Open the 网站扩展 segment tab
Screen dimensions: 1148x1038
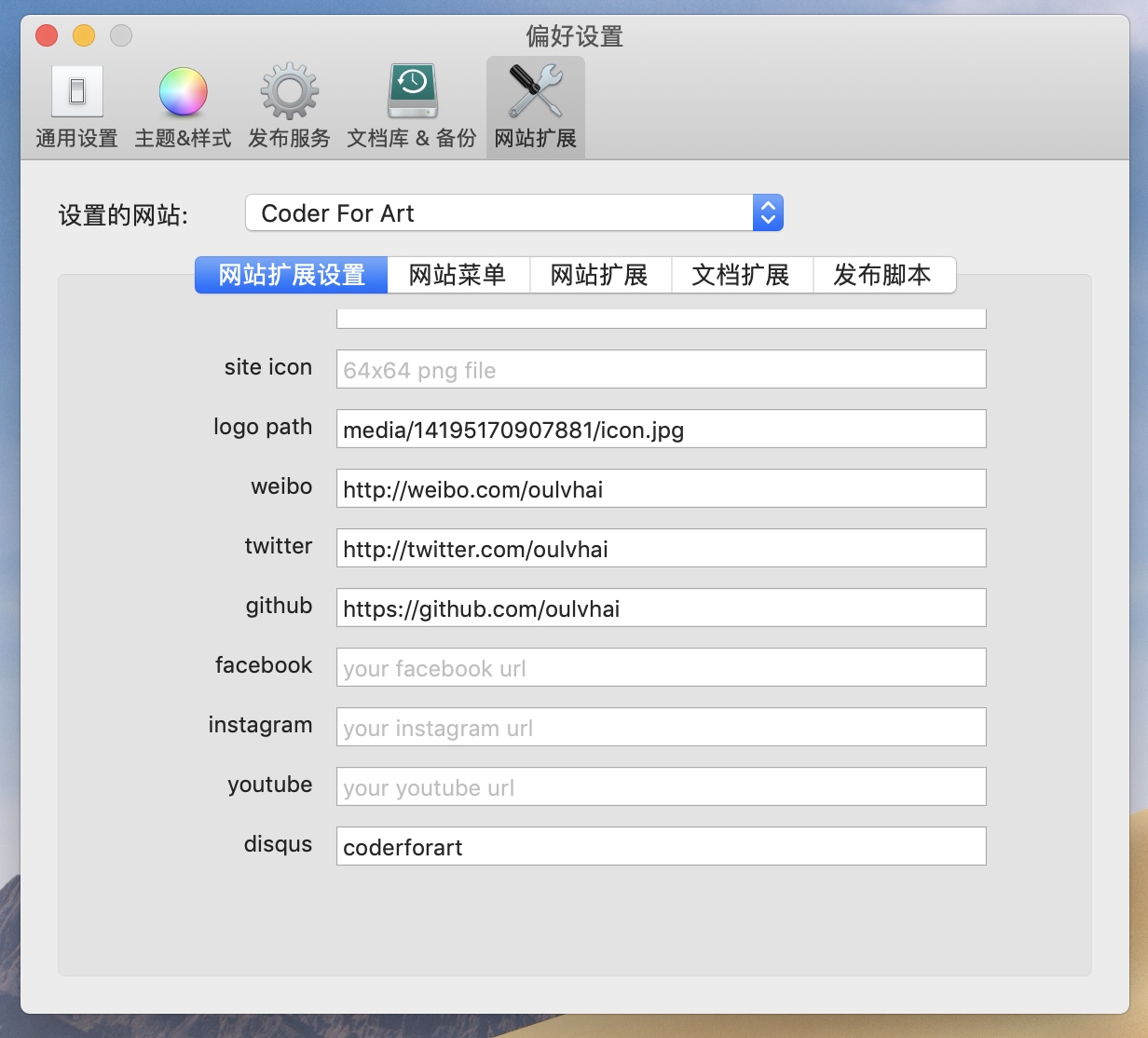pyautogui.click(x=599, y=275)
